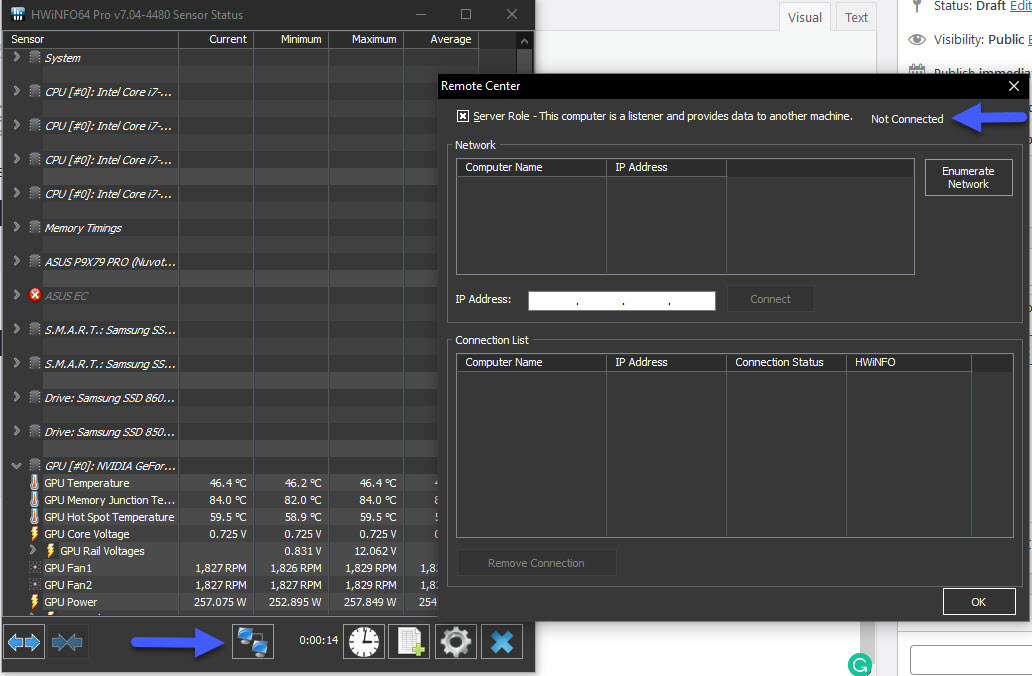The image size is (1032, 676).
Task: Click the sensor list scrollbar up arrow
Action: click(x=524, y=41)
